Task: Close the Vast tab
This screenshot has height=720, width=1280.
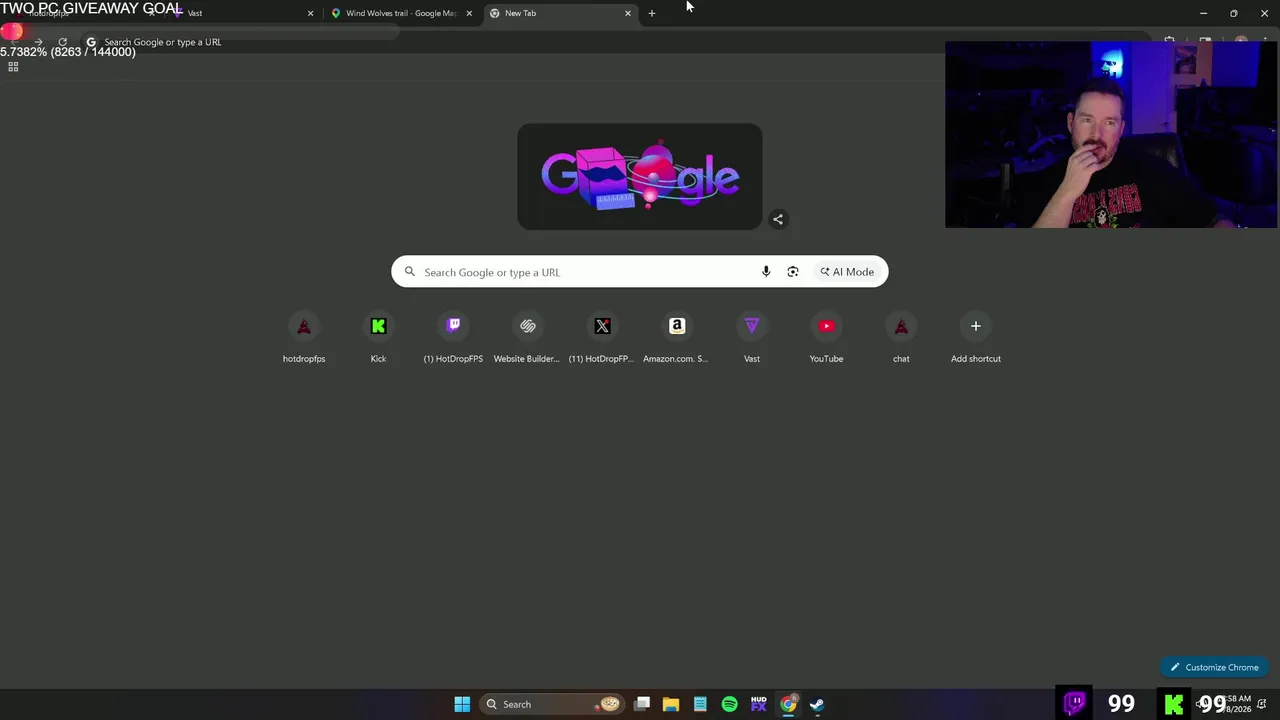Action: pyautogui.click(x=310, y=13)
